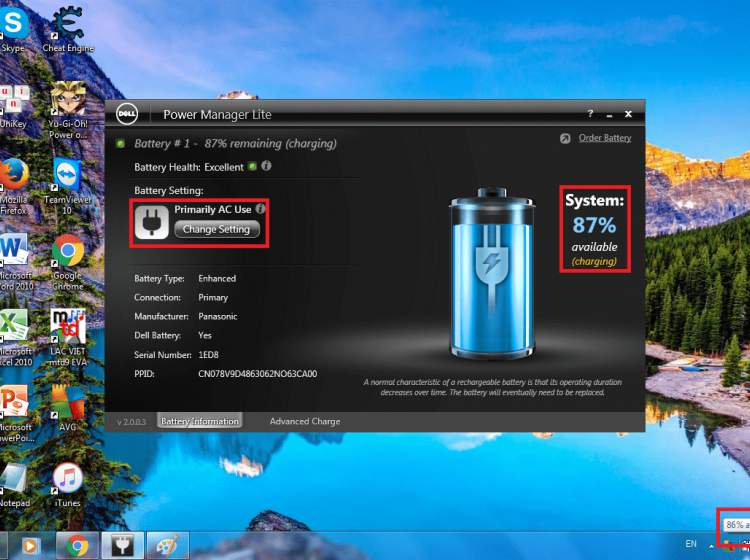Click the Power Manager plug taskbar icon
750x560 pixels.
[x=122, y=546]
